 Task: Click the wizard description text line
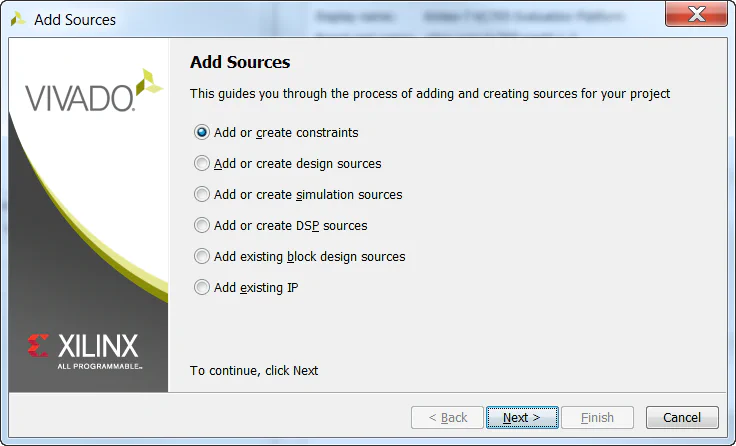pos(430,94)
